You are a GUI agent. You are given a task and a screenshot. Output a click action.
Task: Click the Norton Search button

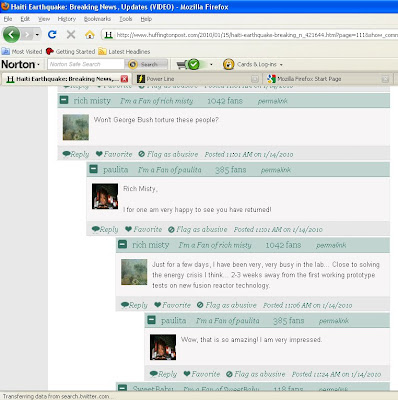tap(148, 64)
